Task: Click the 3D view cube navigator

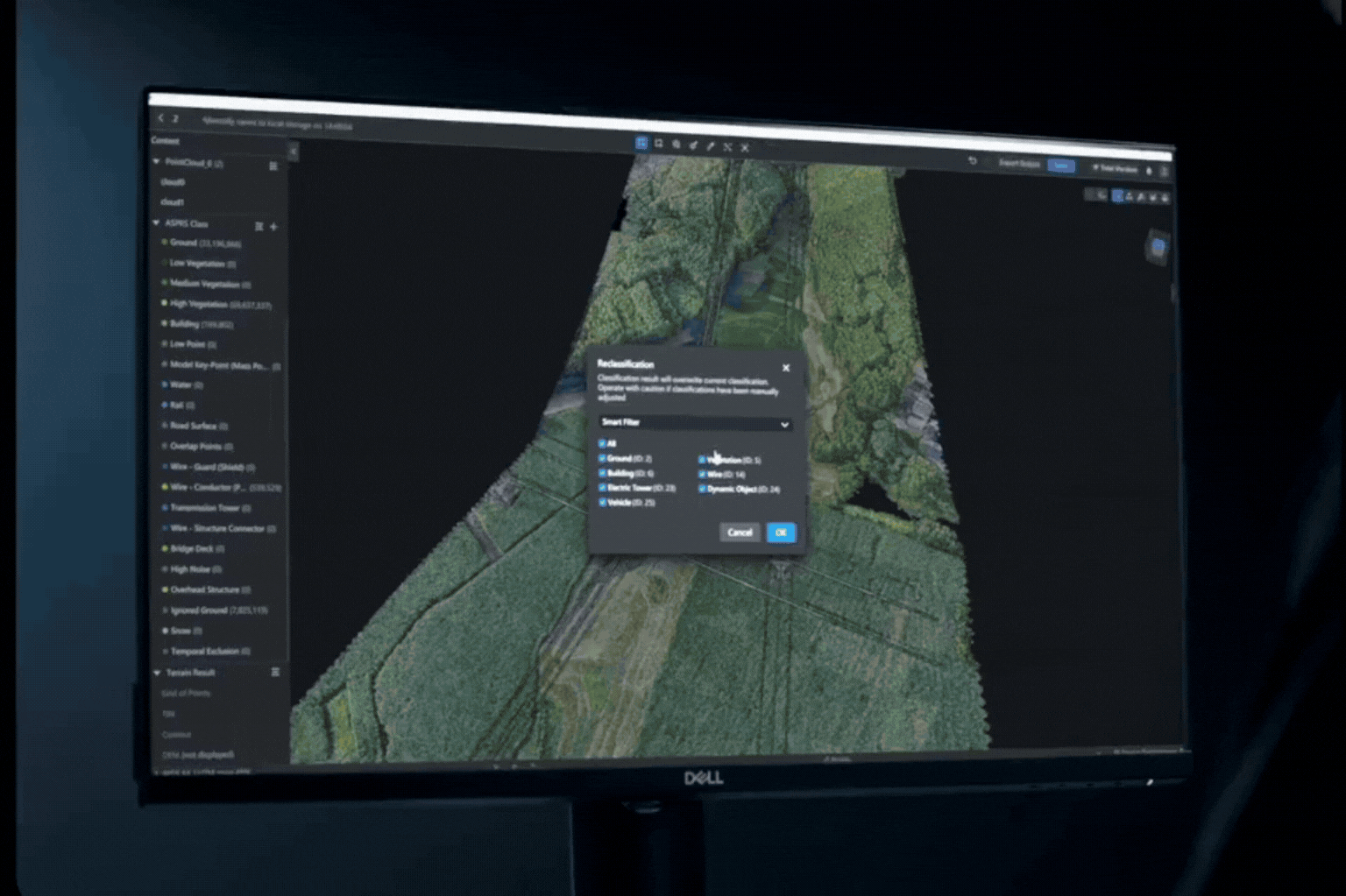Action: coord(1158,247)
